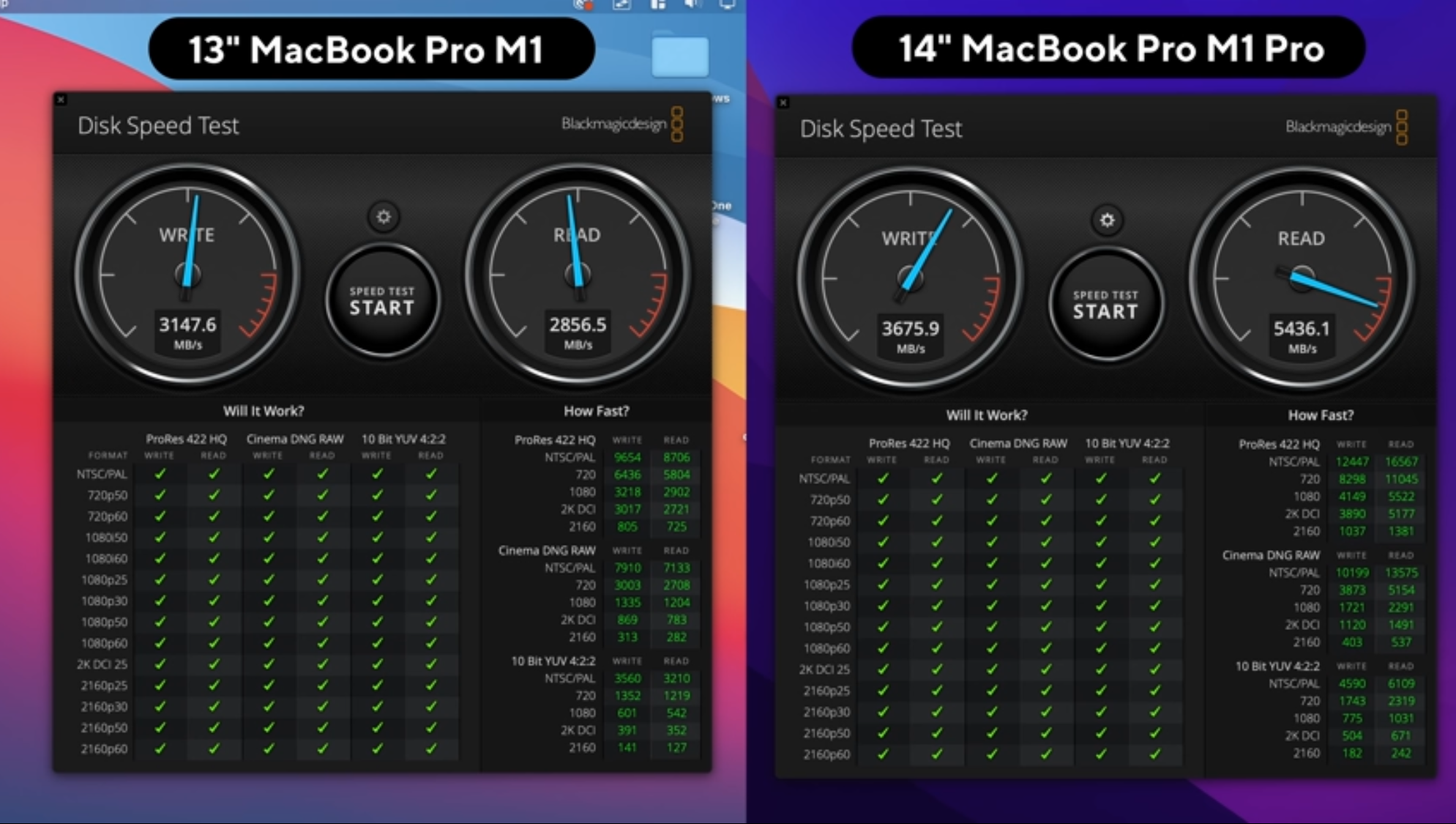Click the left window's 'Disk Speed Test' title

[x=158, y=126]
